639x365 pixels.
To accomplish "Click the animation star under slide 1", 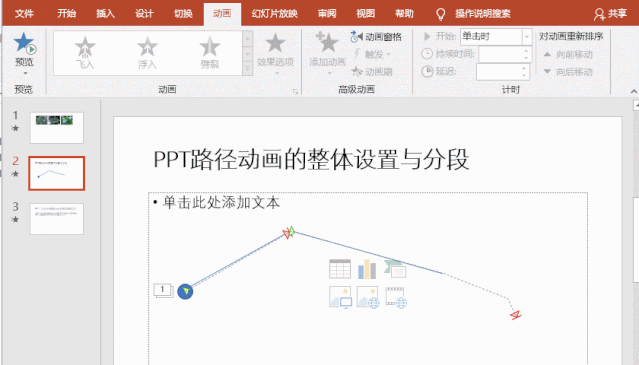I will (x=15, y=128).
